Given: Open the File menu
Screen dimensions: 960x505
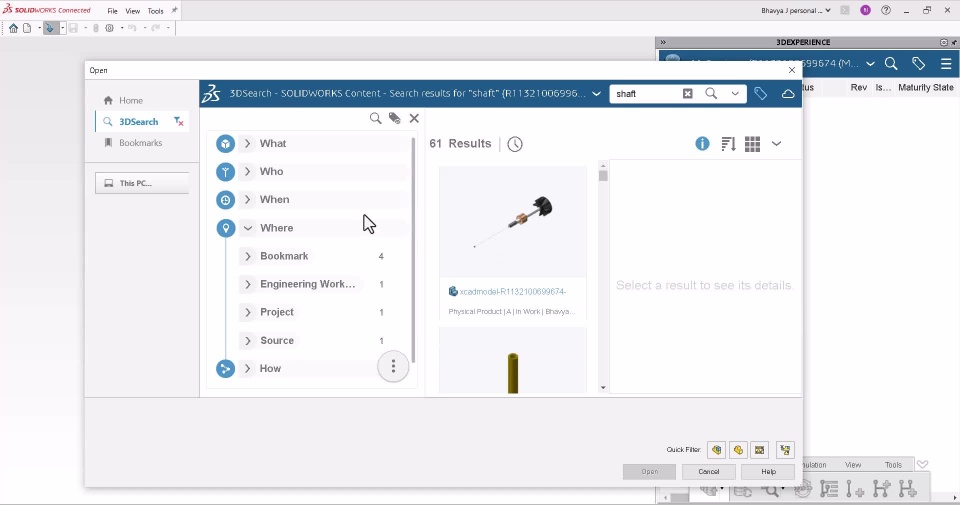Looking at the screenshot, I should pos(113,11).
